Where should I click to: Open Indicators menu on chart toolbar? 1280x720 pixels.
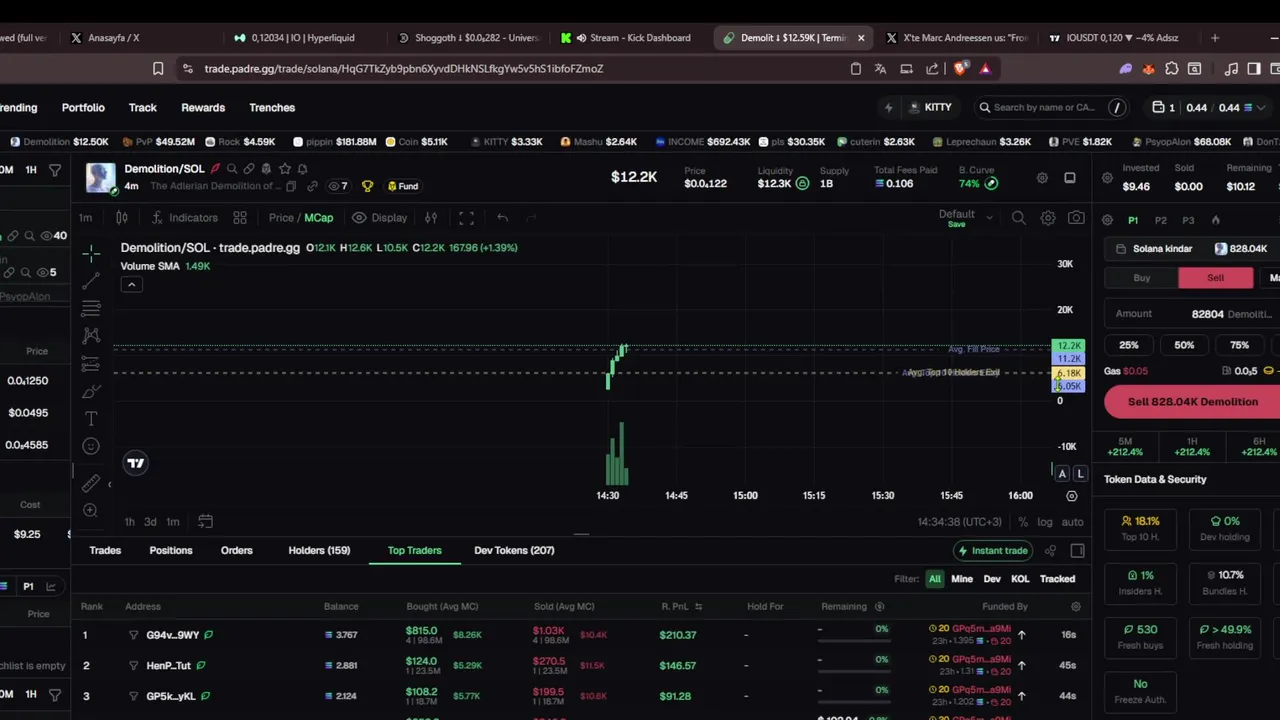coord(184,217)
